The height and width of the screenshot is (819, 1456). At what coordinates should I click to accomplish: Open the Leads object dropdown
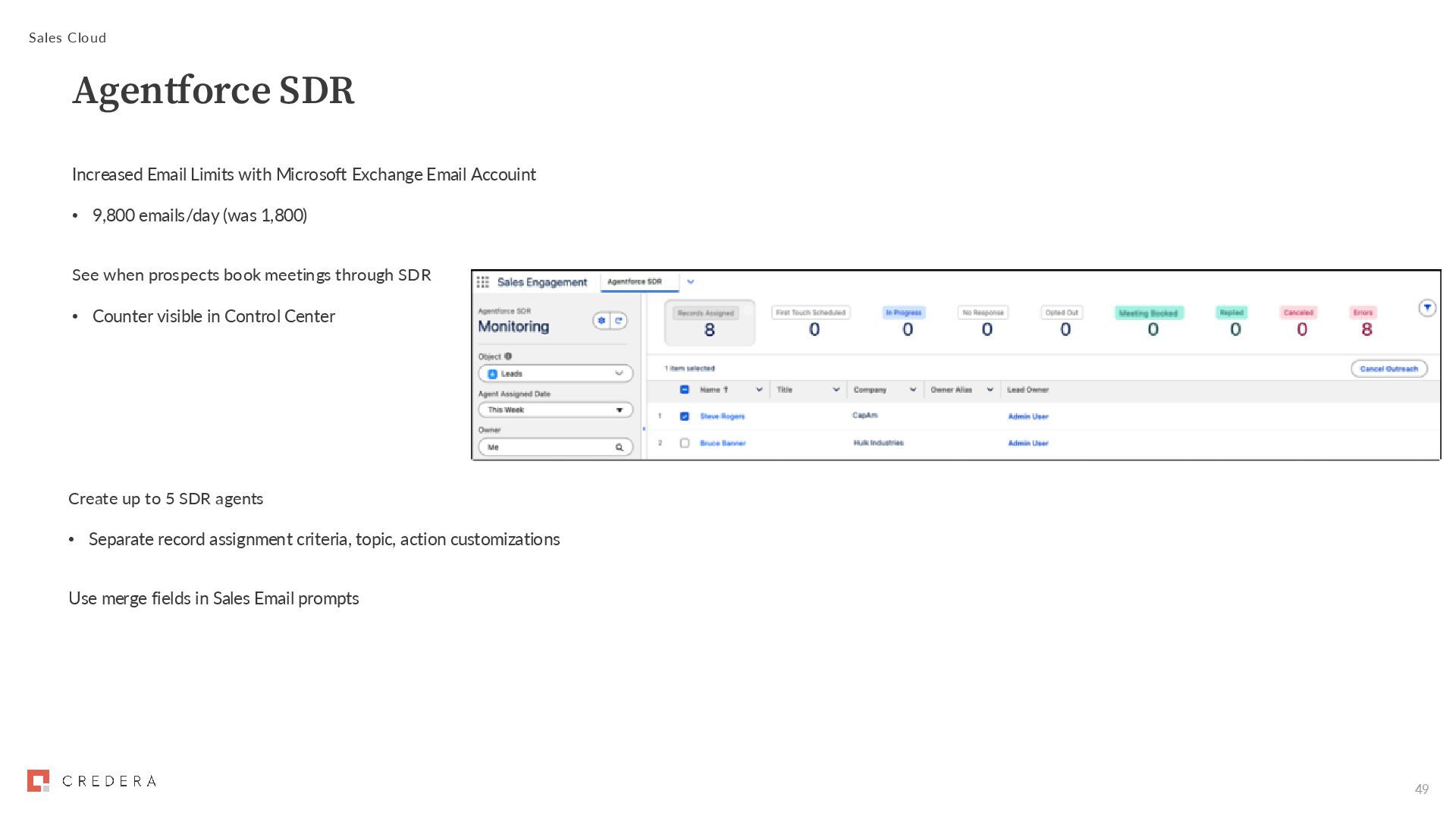tap(555, 374)
